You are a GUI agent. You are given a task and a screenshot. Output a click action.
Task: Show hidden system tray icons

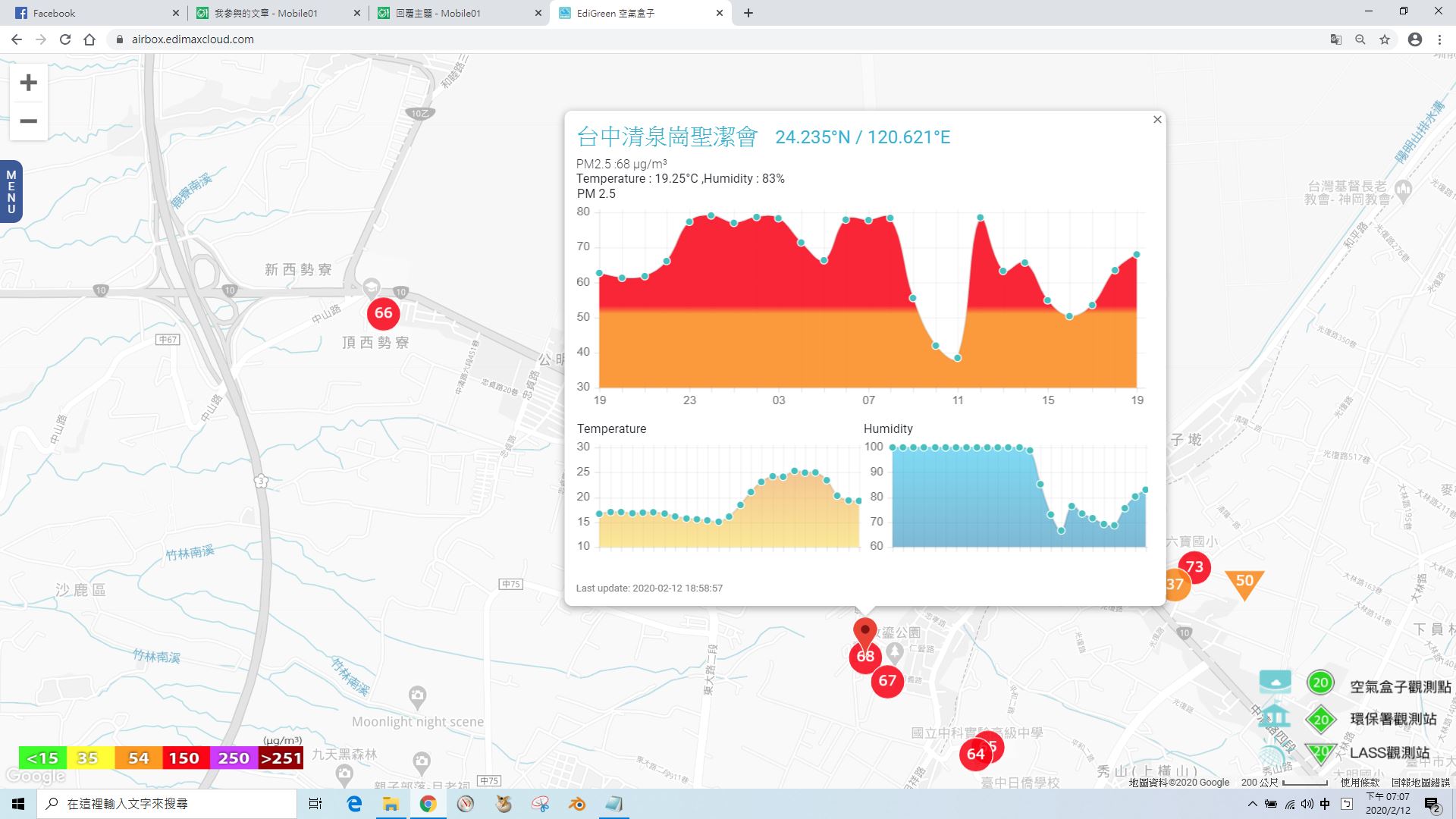pyautogui.click(x=1252, y=804)
